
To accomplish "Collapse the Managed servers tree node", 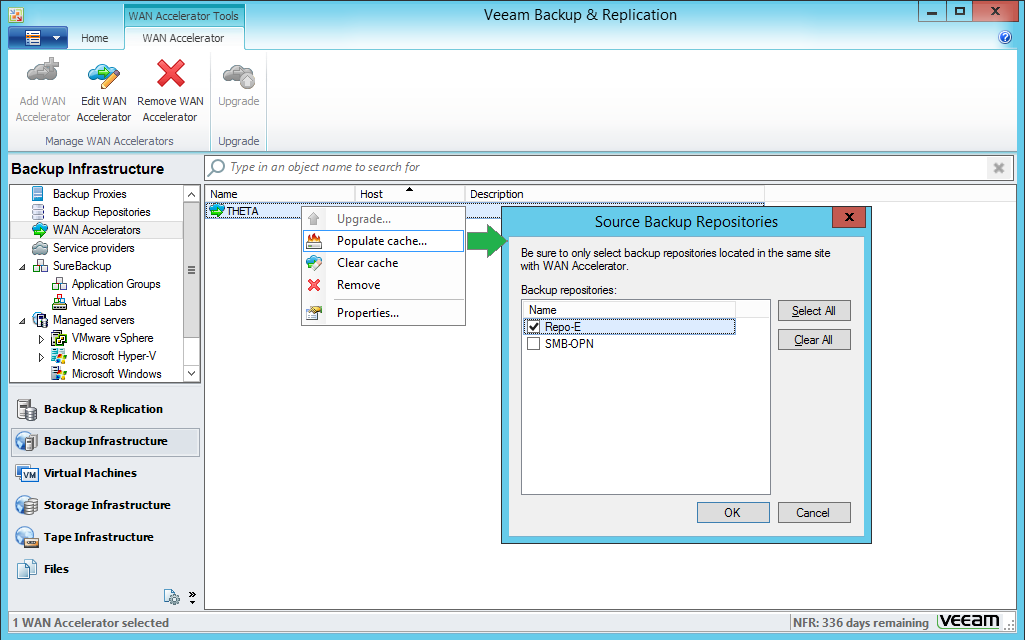I will [x=23, y=321].
